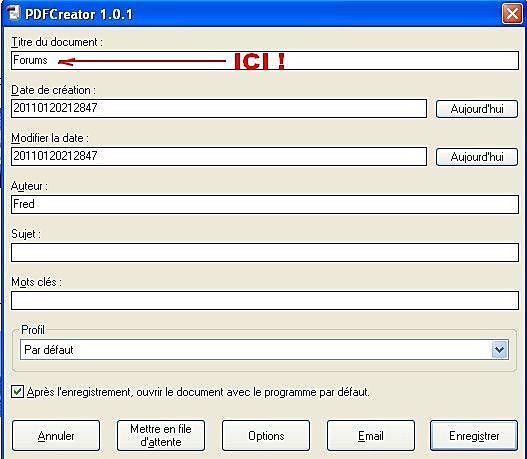This screenshot has height=459, width=527.
Task: Uncheck the open document after saving checkbox
Action: pyautogui.click(x=17, y=392)
